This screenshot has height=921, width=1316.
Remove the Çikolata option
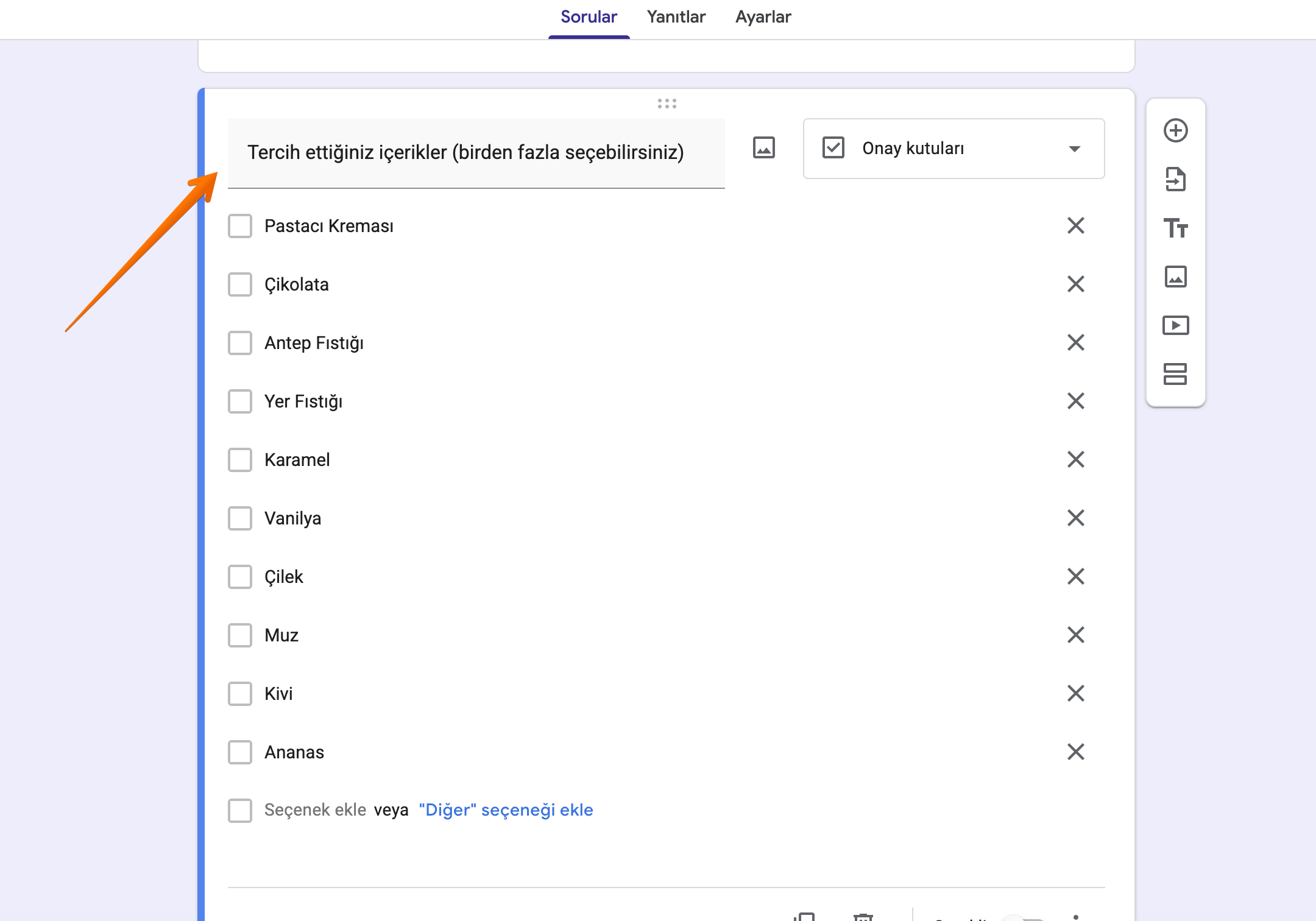[x=1076, y=284]
